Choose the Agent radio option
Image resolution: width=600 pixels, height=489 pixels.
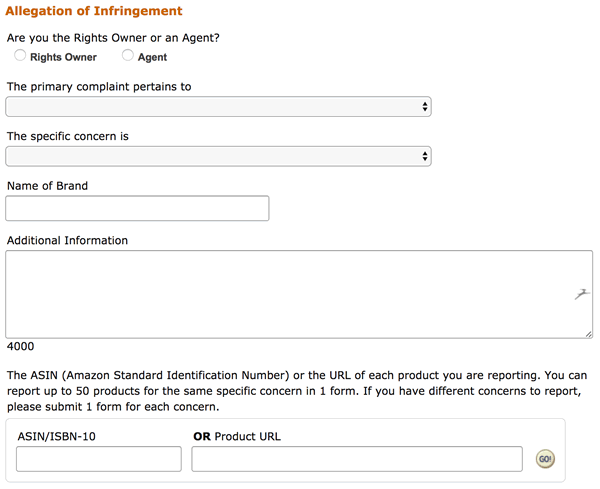(x=128, y=56)
